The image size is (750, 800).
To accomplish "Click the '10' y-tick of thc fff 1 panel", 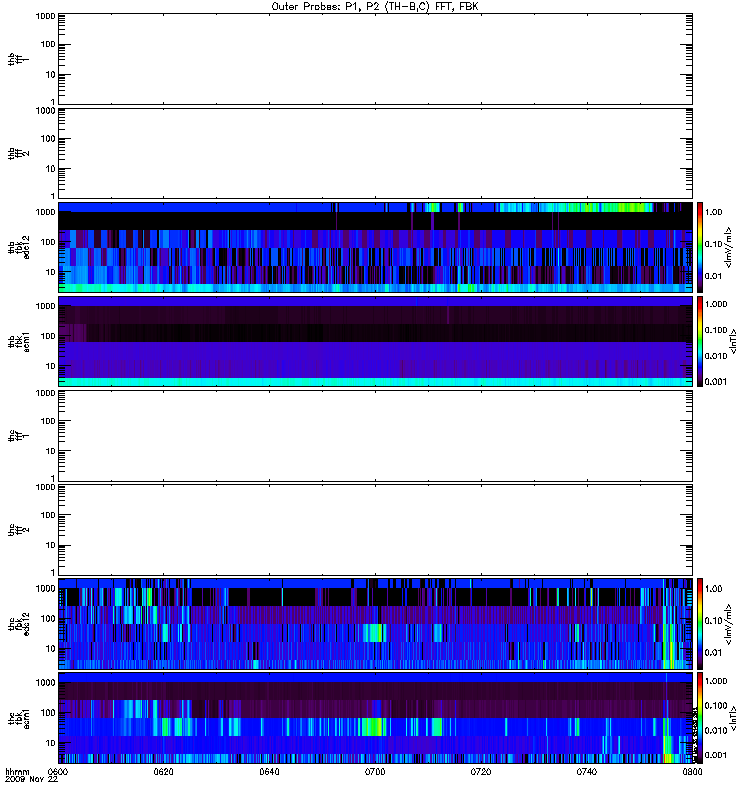I will pyautogui.click(x=51, y=451).
